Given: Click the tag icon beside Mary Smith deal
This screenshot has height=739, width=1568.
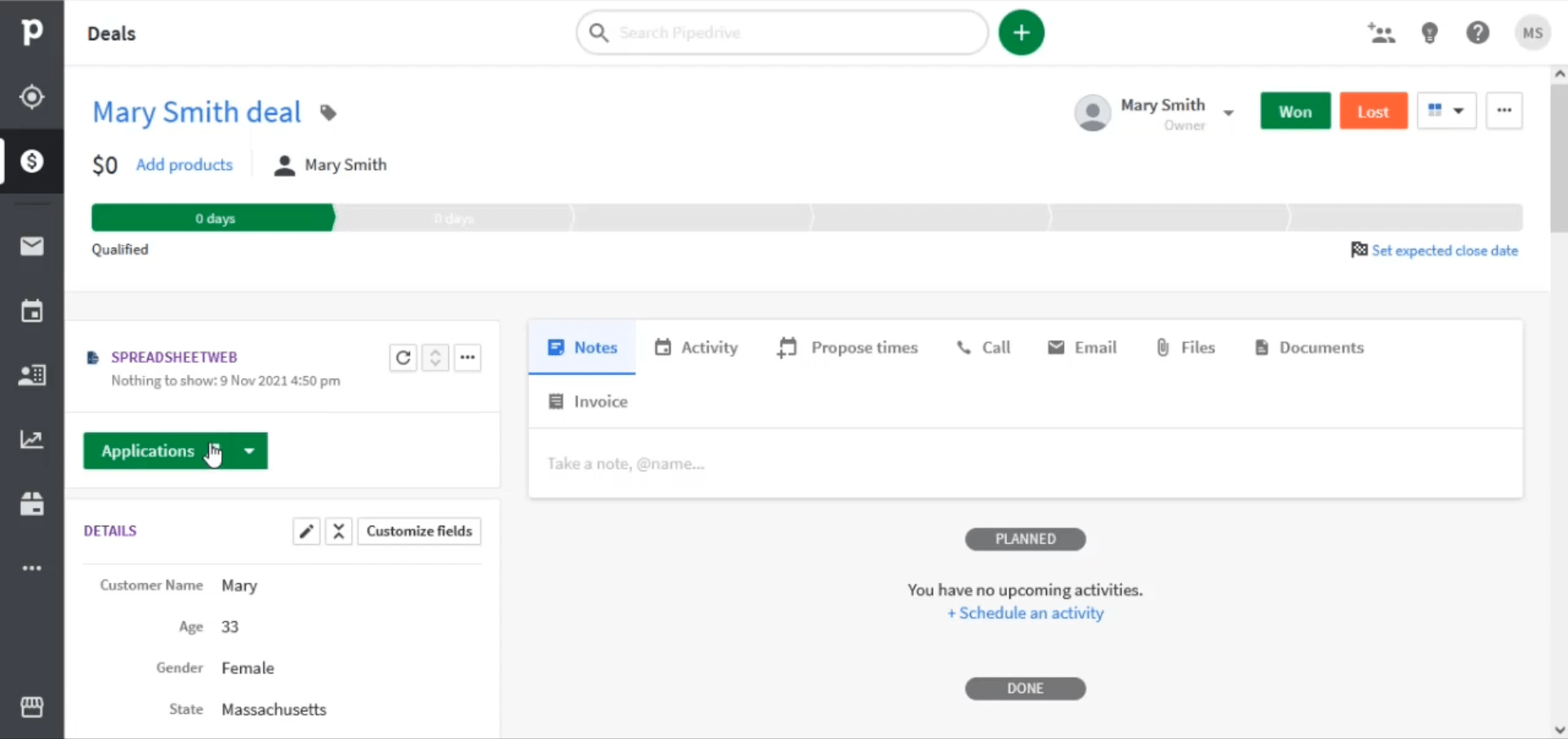Looking at the screenshot, I should [328, 113].
